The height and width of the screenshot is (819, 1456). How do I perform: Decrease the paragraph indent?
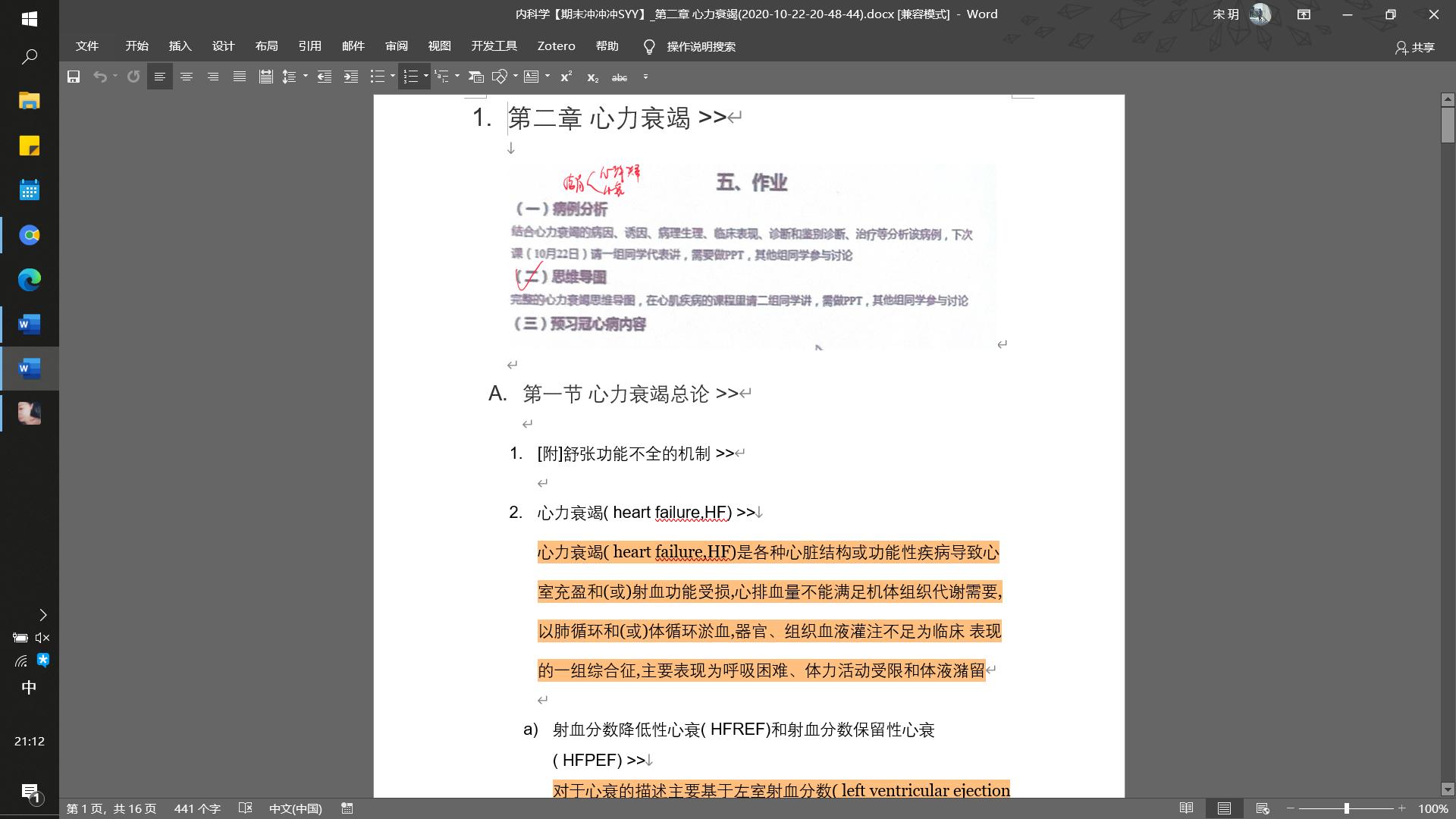325,77
